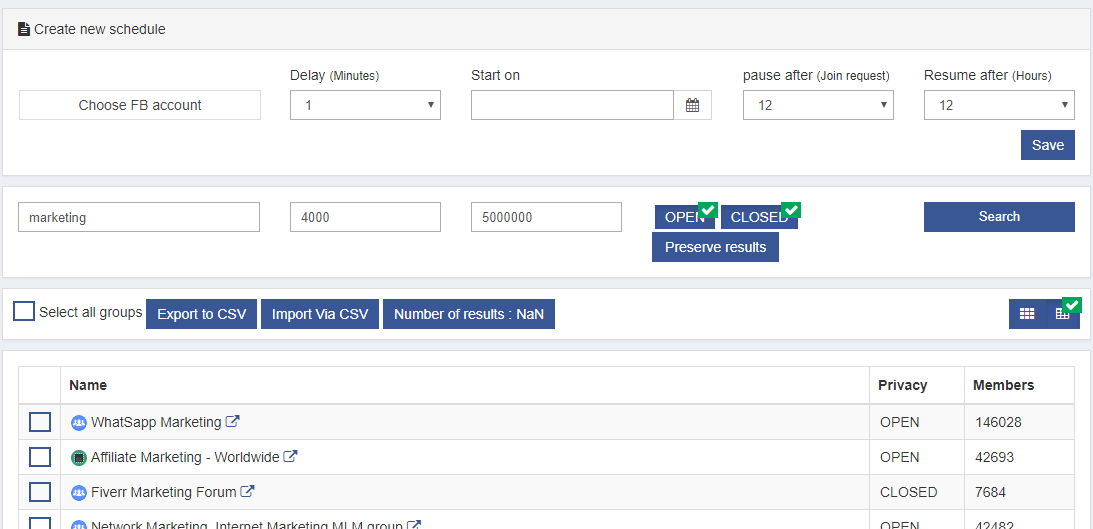Expand the Resume after hours dropdown

(x=999, y=105)
